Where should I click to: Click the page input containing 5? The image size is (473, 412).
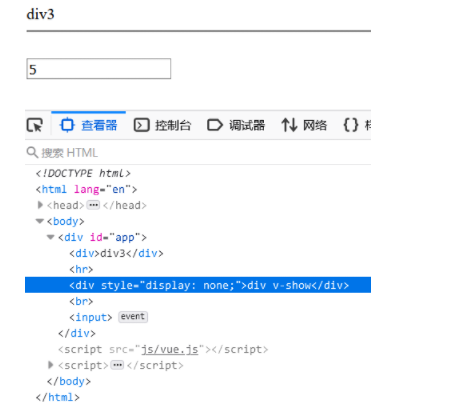click(99, 69)
